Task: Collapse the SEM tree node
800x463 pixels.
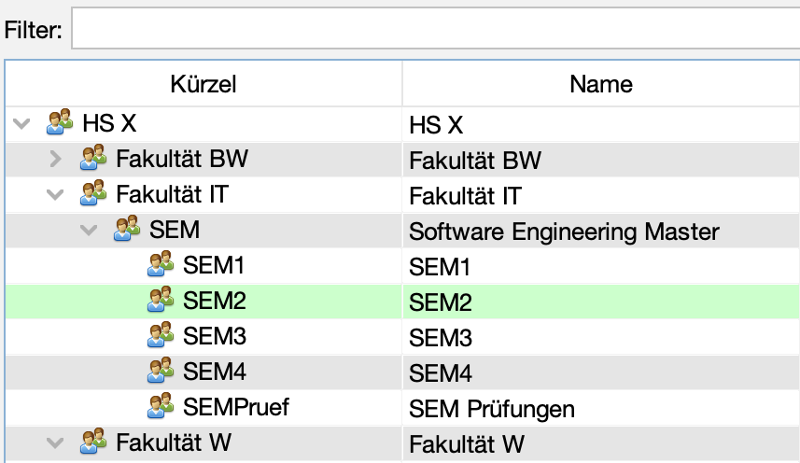Action: pos(89,229)
